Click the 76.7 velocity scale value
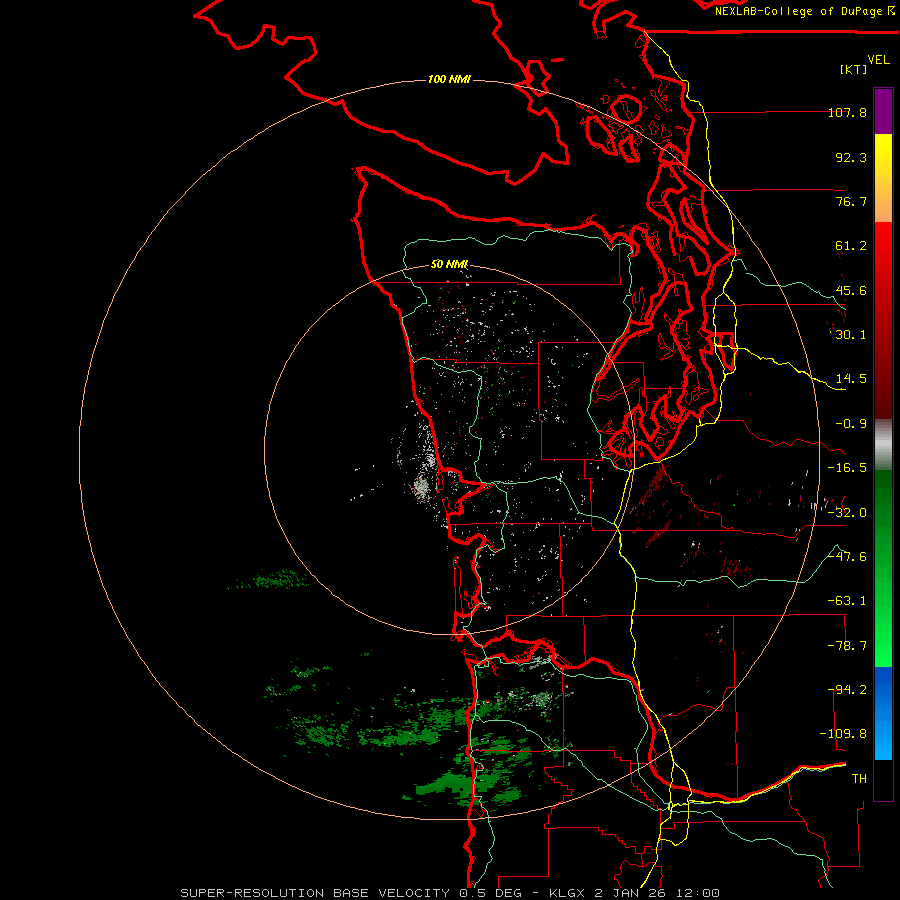The image size is (900, 900). tap(851, 201)
